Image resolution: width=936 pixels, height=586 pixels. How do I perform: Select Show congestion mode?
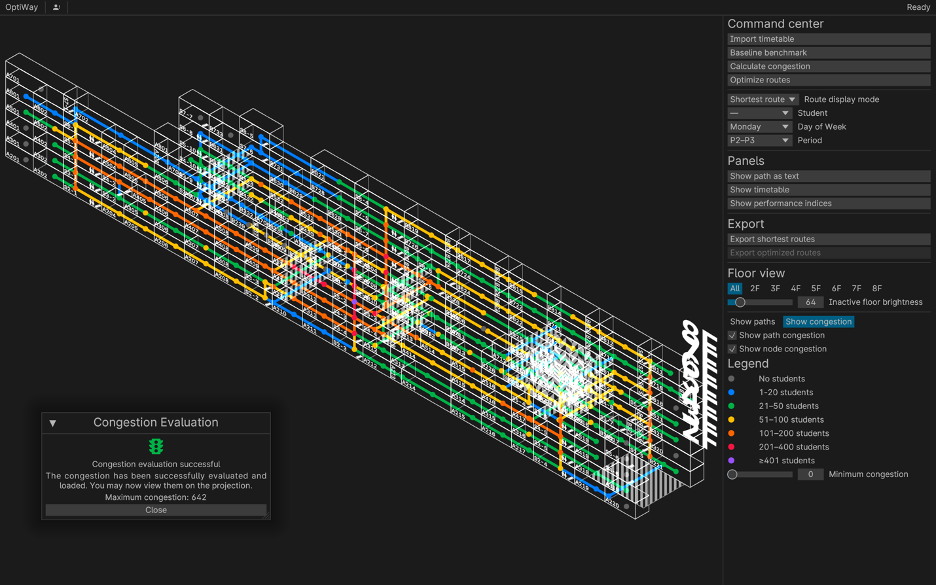point(818,322)
